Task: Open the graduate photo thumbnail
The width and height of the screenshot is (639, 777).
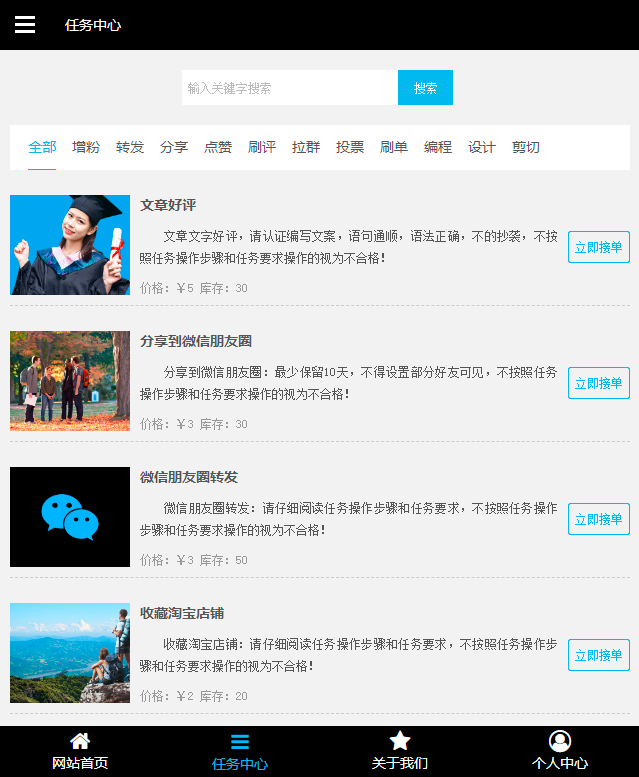Action: coord(70,245)
